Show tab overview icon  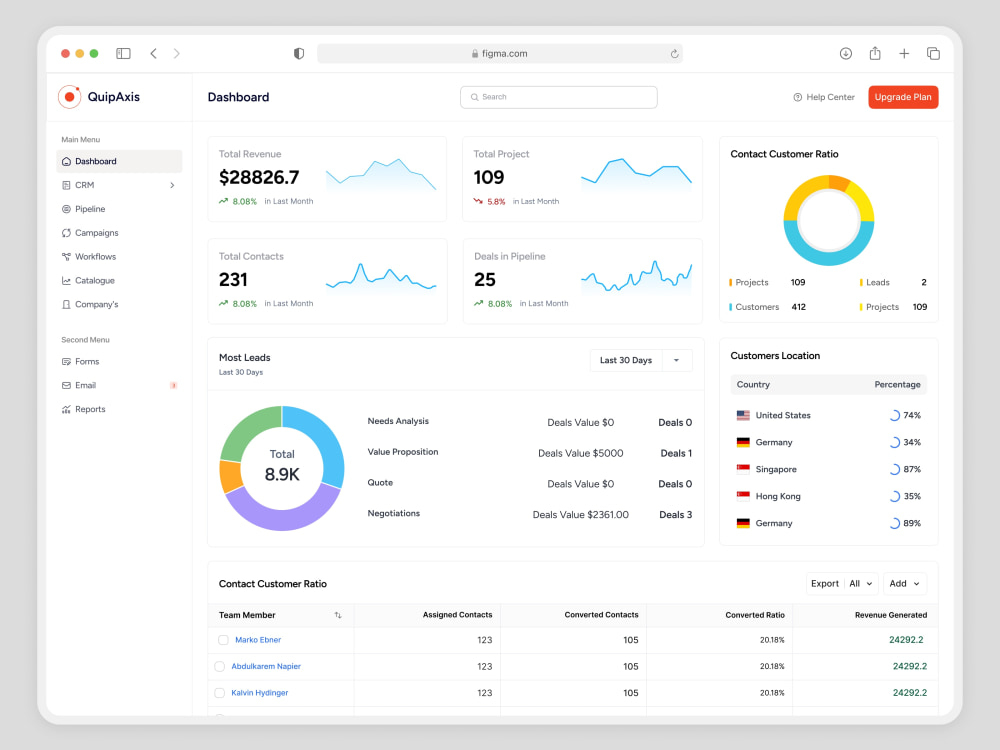[x=933, y=54]
